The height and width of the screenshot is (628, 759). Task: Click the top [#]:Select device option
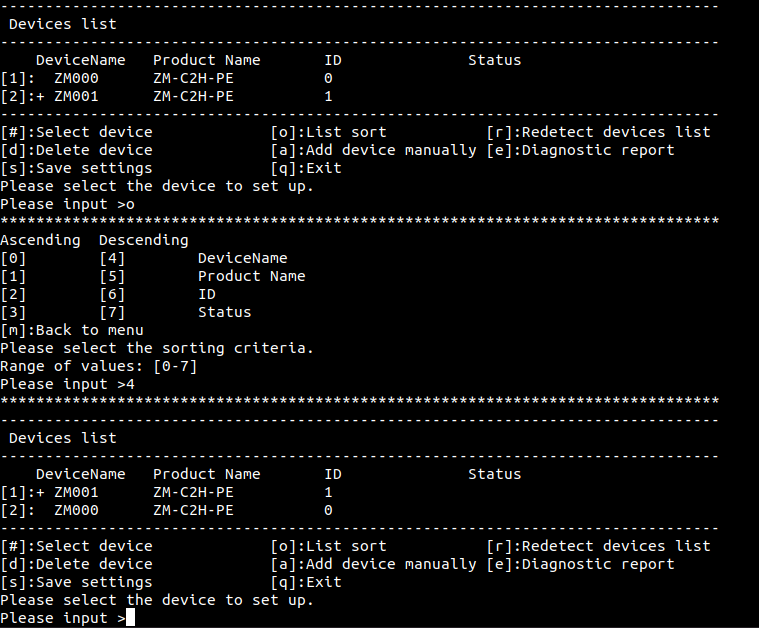tap(76, 132)
